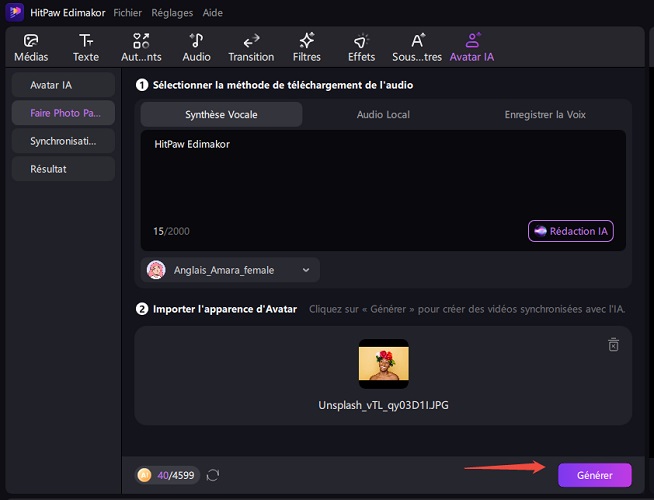Open the Effets panel

(x=361, y=48)
